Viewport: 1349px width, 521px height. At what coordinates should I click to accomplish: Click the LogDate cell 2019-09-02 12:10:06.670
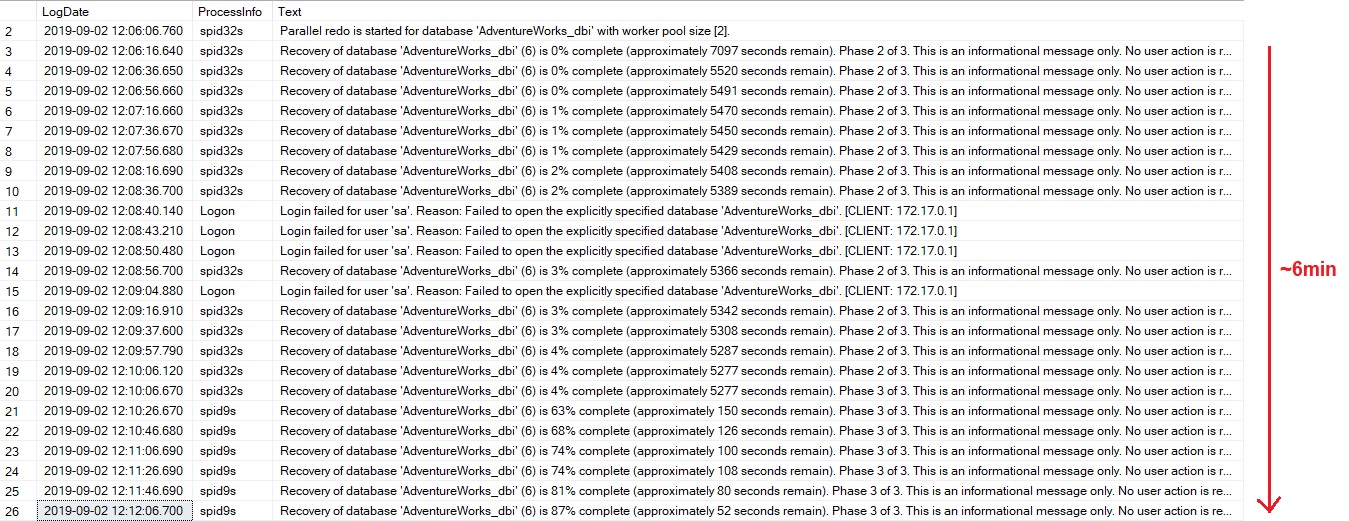pos(113,391)
